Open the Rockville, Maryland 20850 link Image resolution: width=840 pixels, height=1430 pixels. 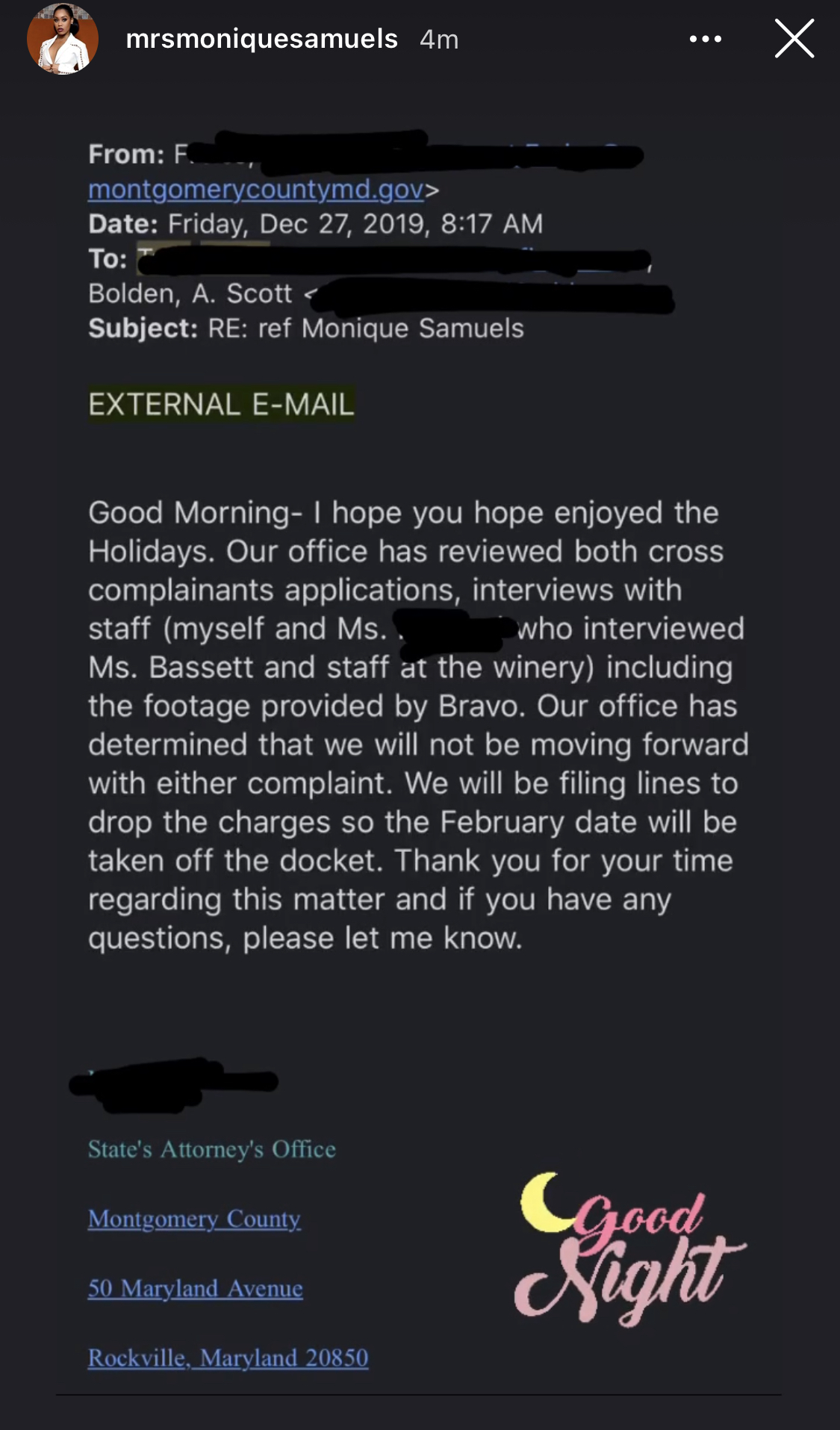[228, 1358]
